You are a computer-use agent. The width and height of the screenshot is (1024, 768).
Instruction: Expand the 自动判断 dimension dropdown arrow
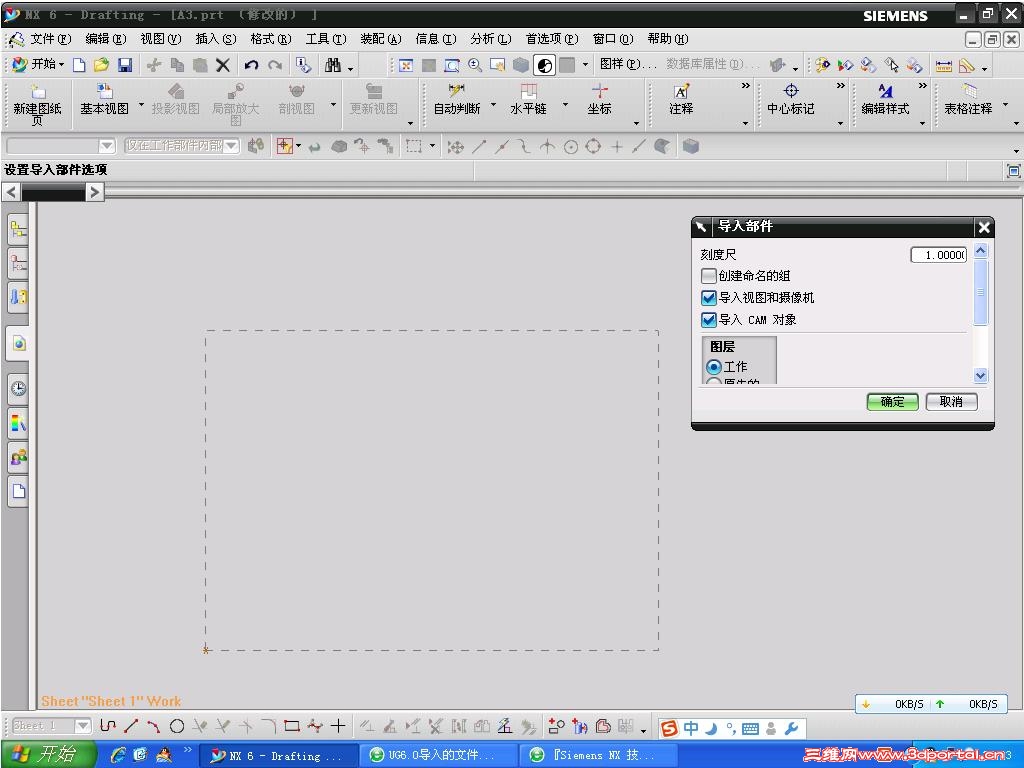tap(493, 104)
